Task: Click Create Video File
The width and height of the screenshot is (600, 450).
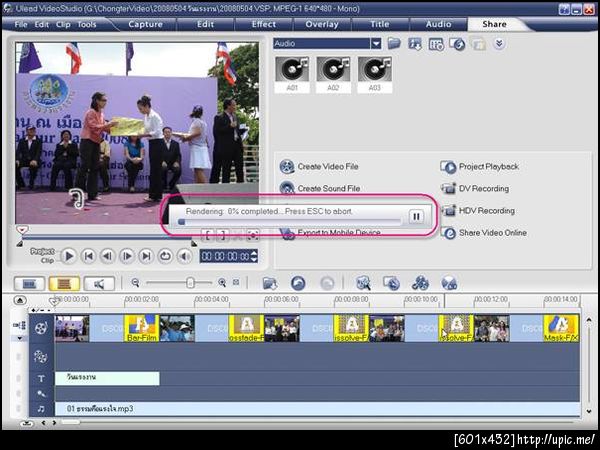Action: 319,166
